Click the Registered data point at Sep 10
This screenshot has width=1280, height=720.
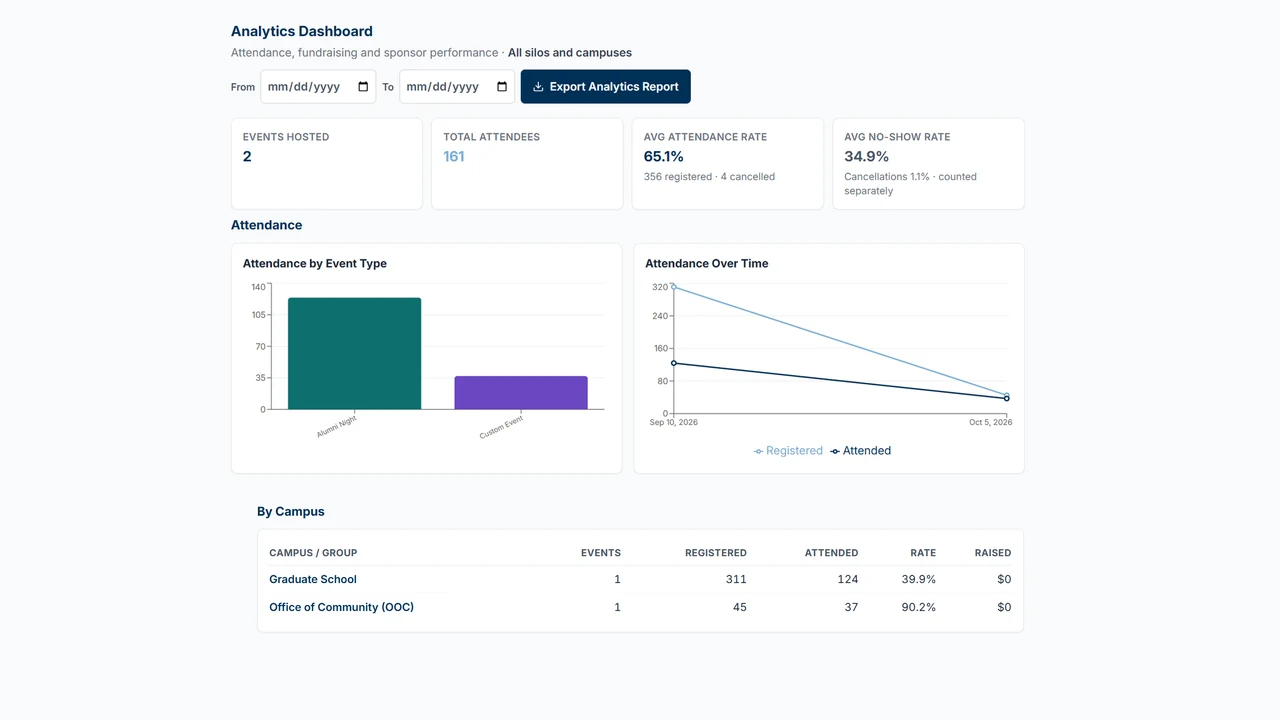(x=674, y=287)
